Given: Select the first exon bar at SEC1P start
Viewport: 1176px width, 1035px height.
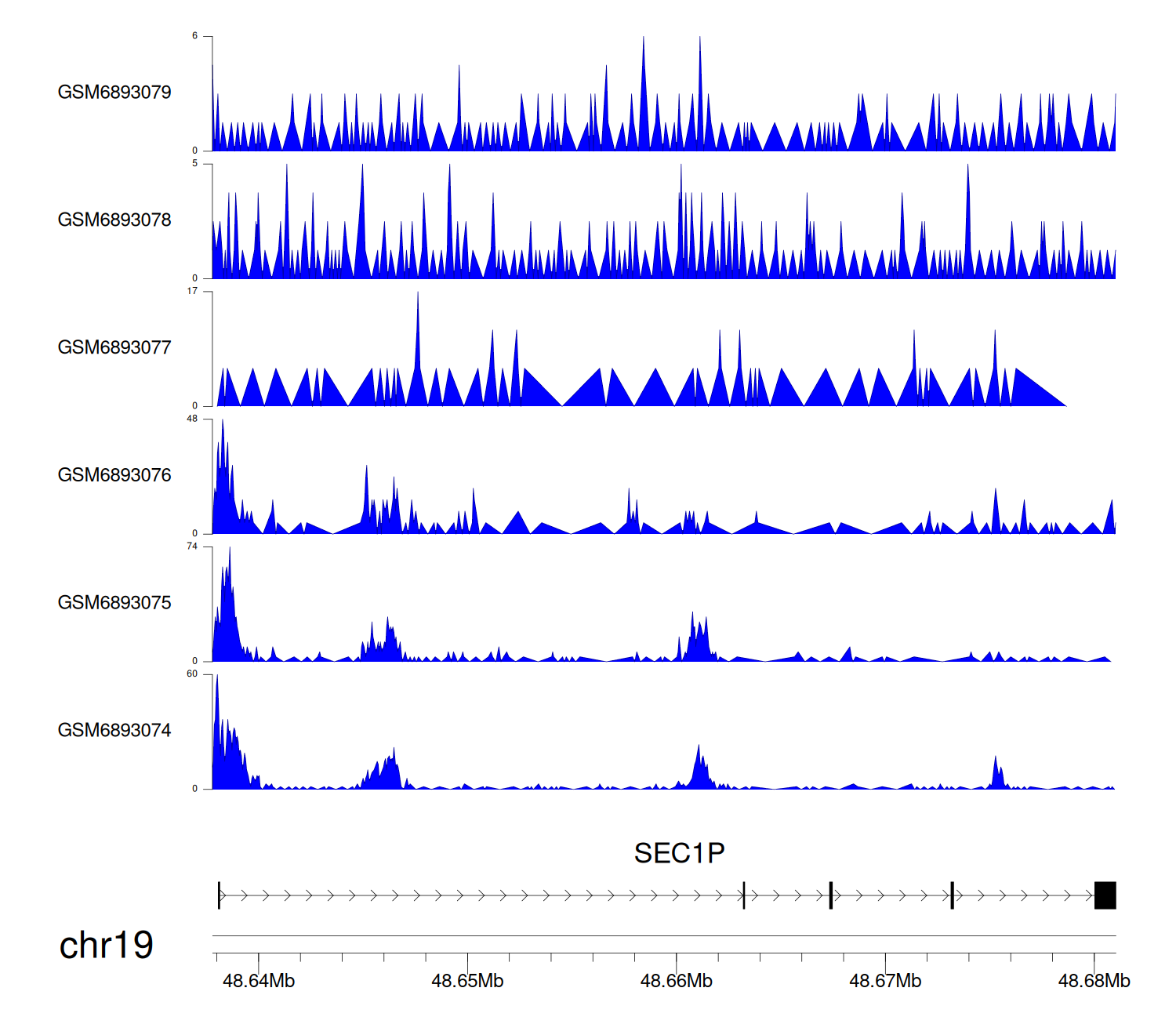Looking at the screenshot, I should tap(220, 895).
